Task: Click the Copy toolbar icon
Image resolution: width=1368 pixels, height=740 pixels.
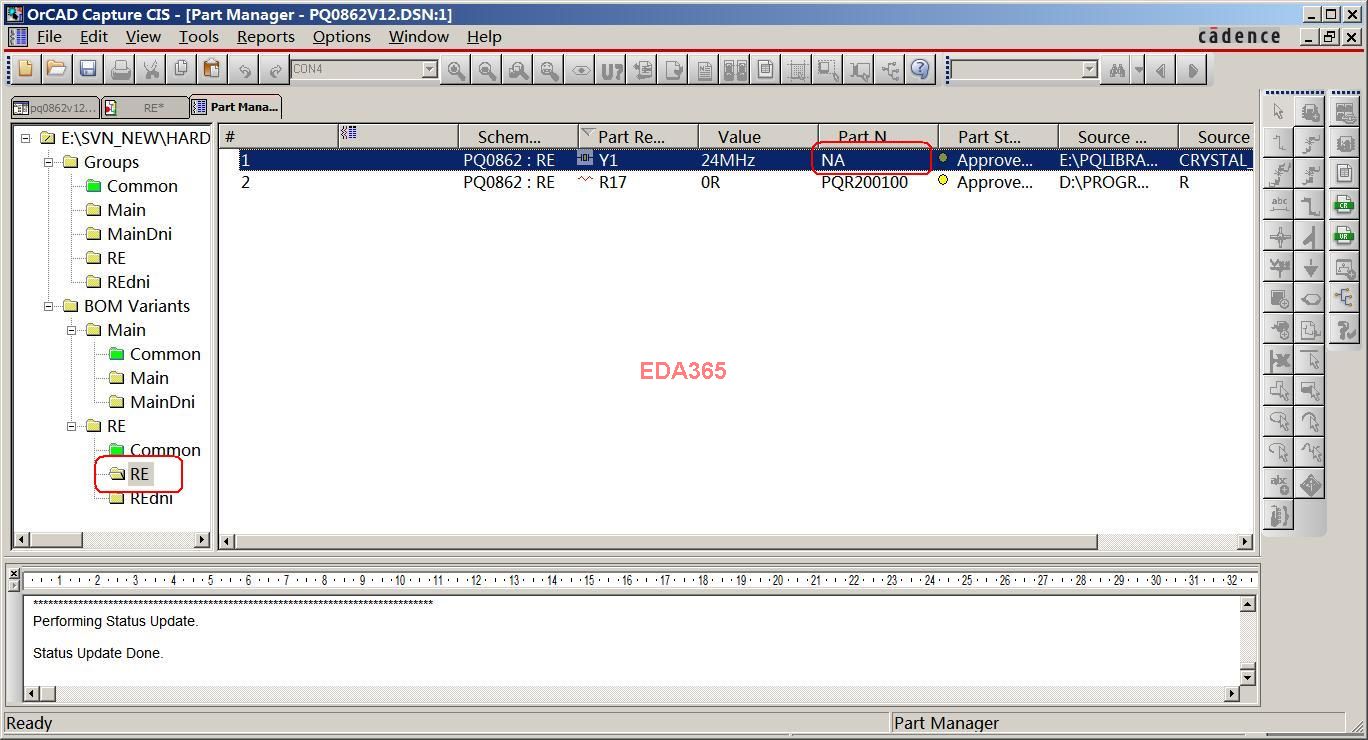Action: (x=181, y=69)
